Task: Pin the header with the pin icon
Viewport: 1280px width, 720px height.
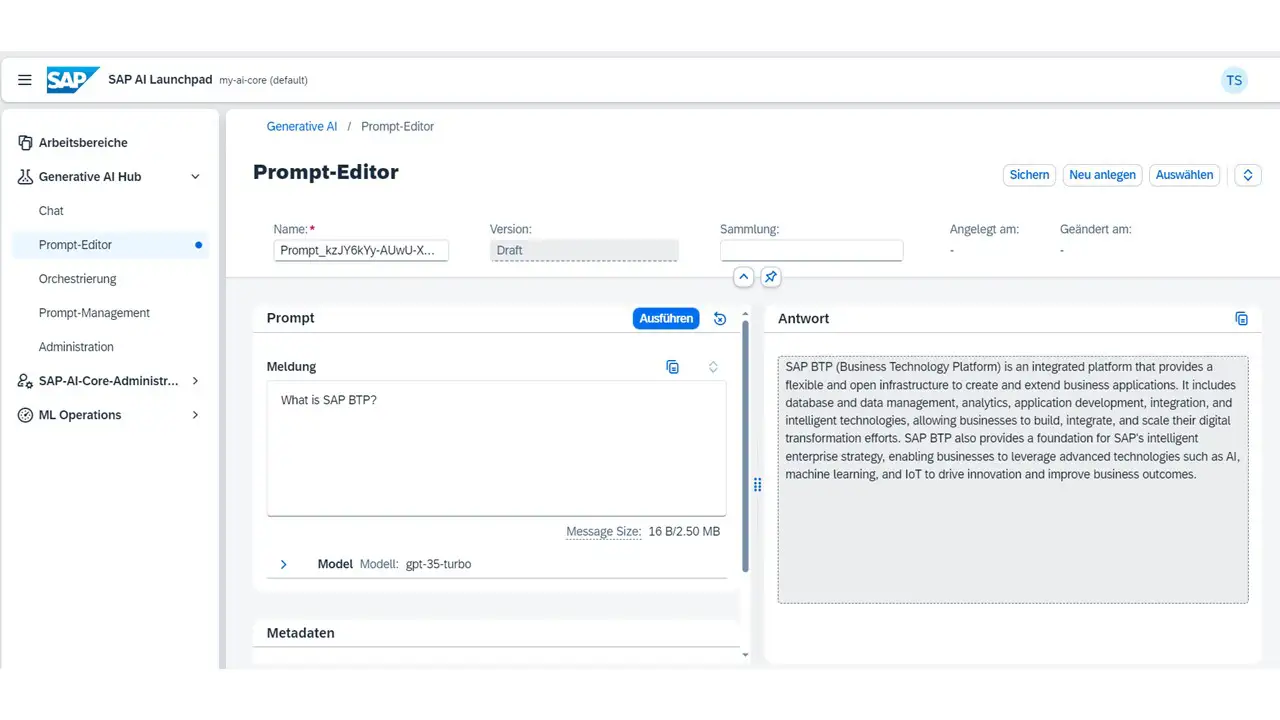Action: (x=770, y=277)
